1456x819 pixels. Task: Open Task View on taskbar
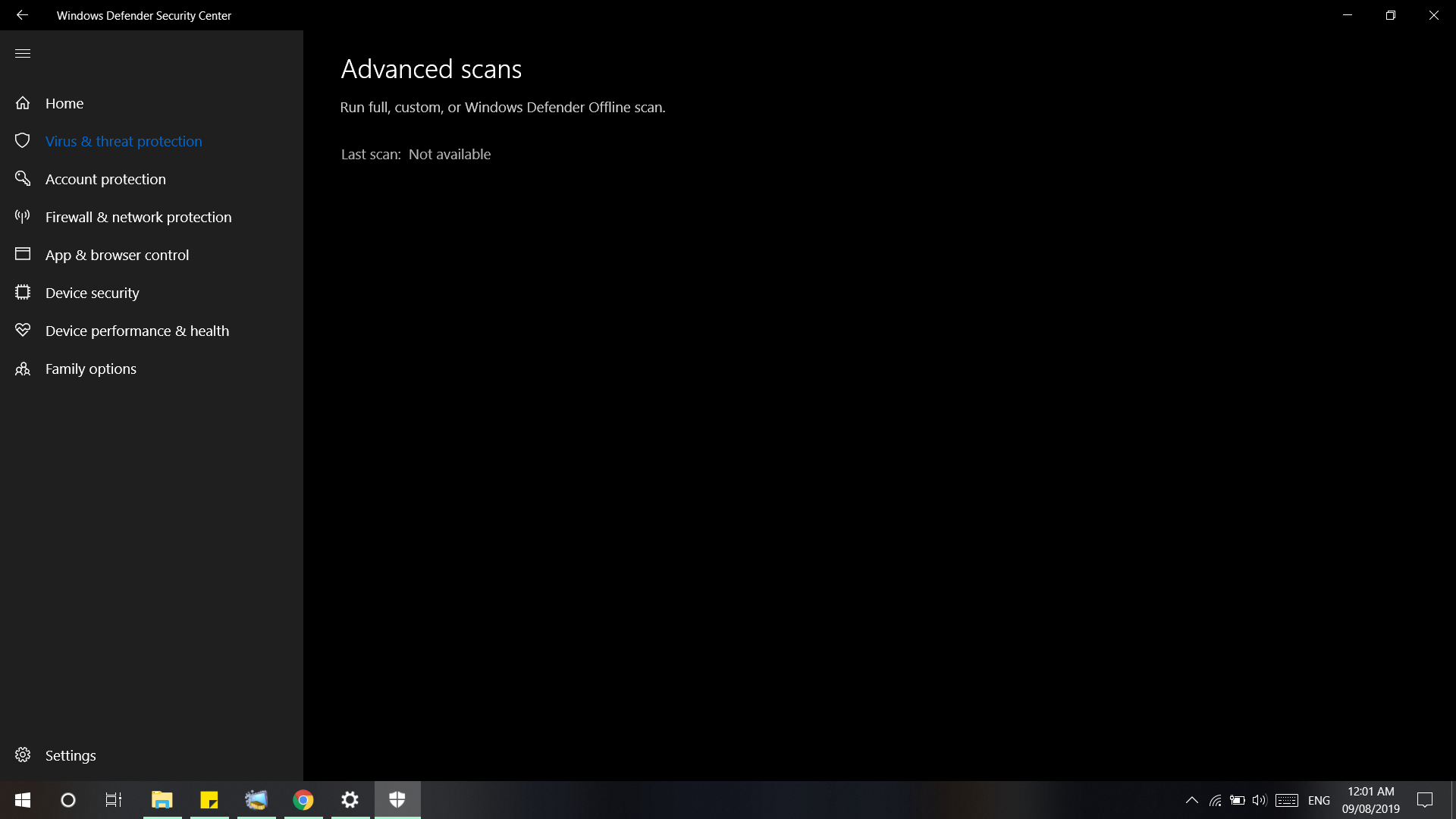coord(114,800)
